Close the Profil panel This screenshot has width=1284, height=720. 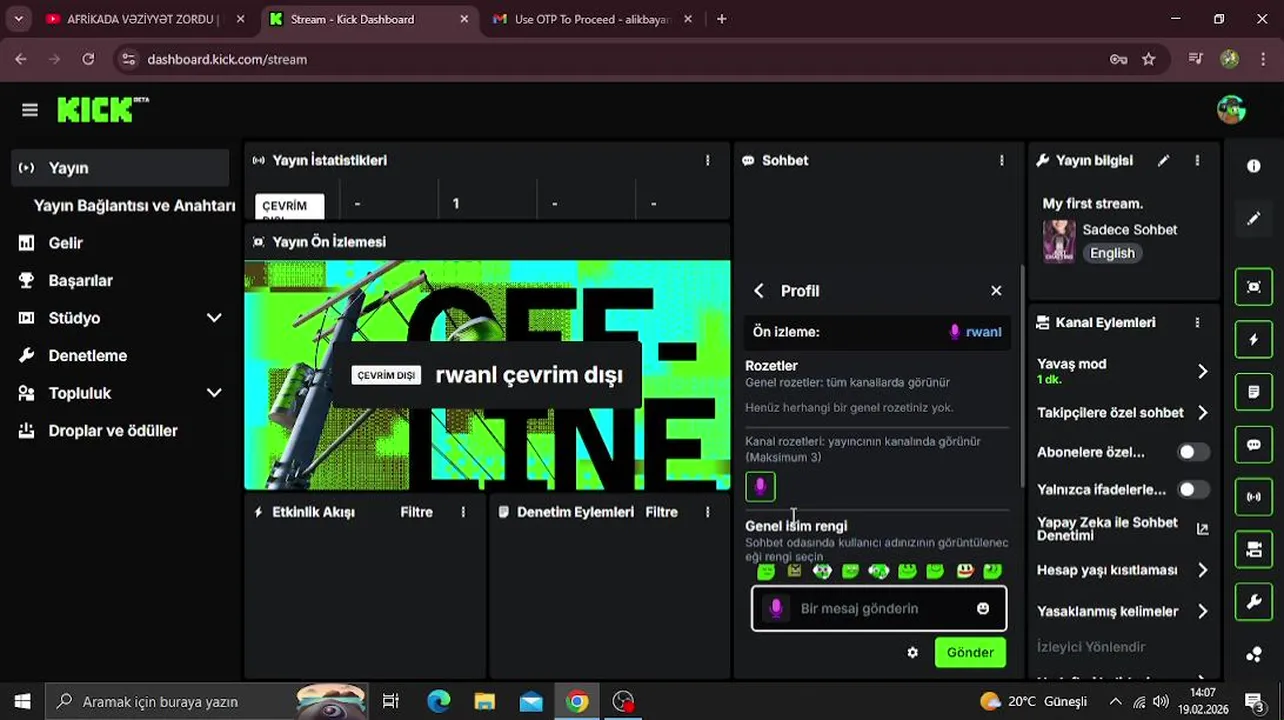(x=996, y=291)
